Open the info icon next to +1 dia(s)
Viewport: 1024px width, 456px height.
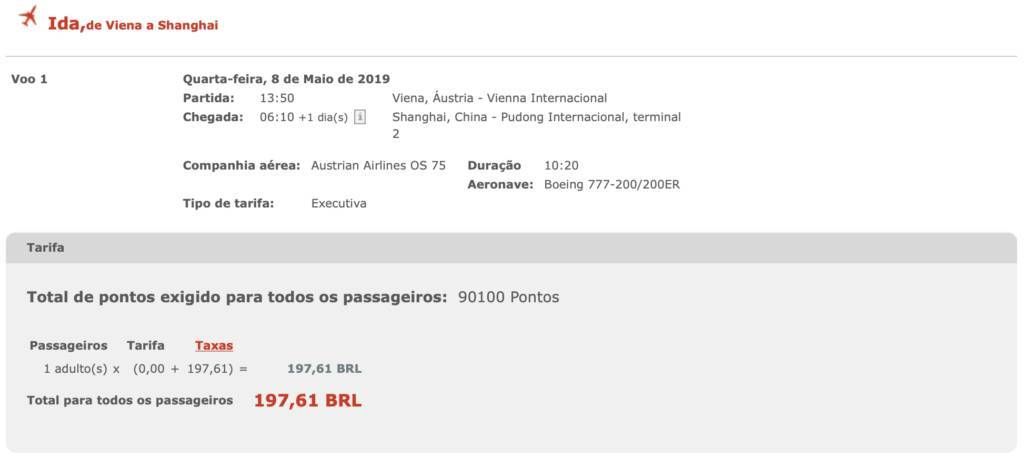click(360, 118)
